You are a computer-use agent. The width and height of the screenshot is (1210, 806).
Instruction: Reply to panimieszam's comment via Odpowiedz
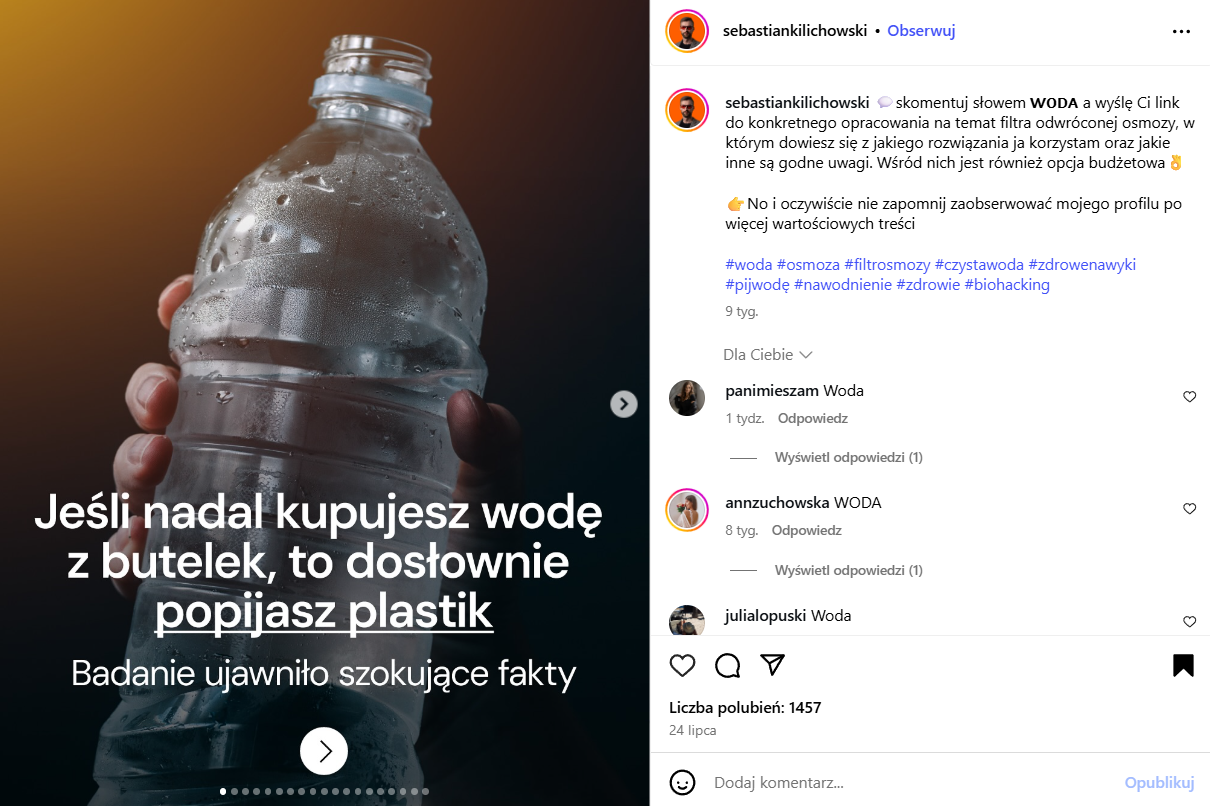813,418
